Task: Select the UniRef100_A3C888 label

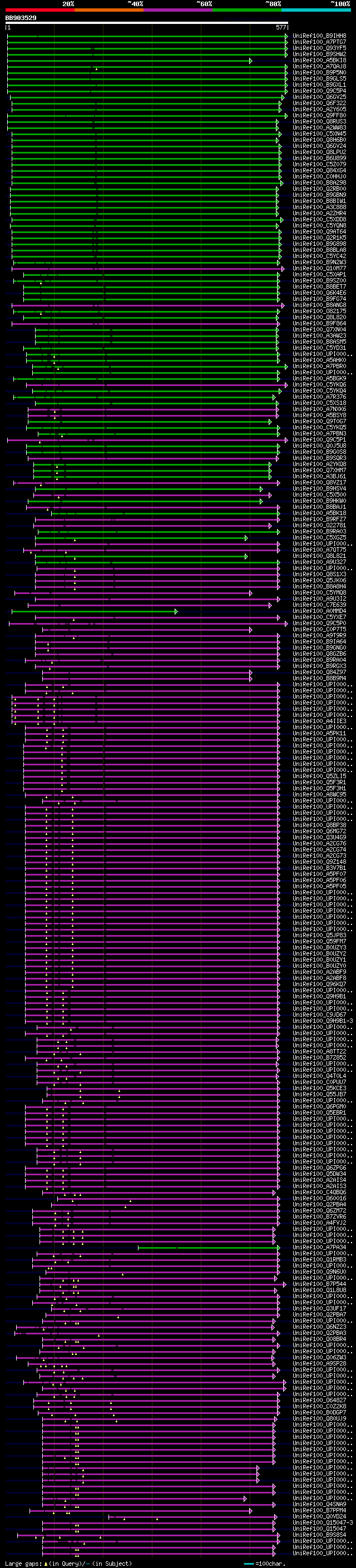Action: click(x=319, y=207)
